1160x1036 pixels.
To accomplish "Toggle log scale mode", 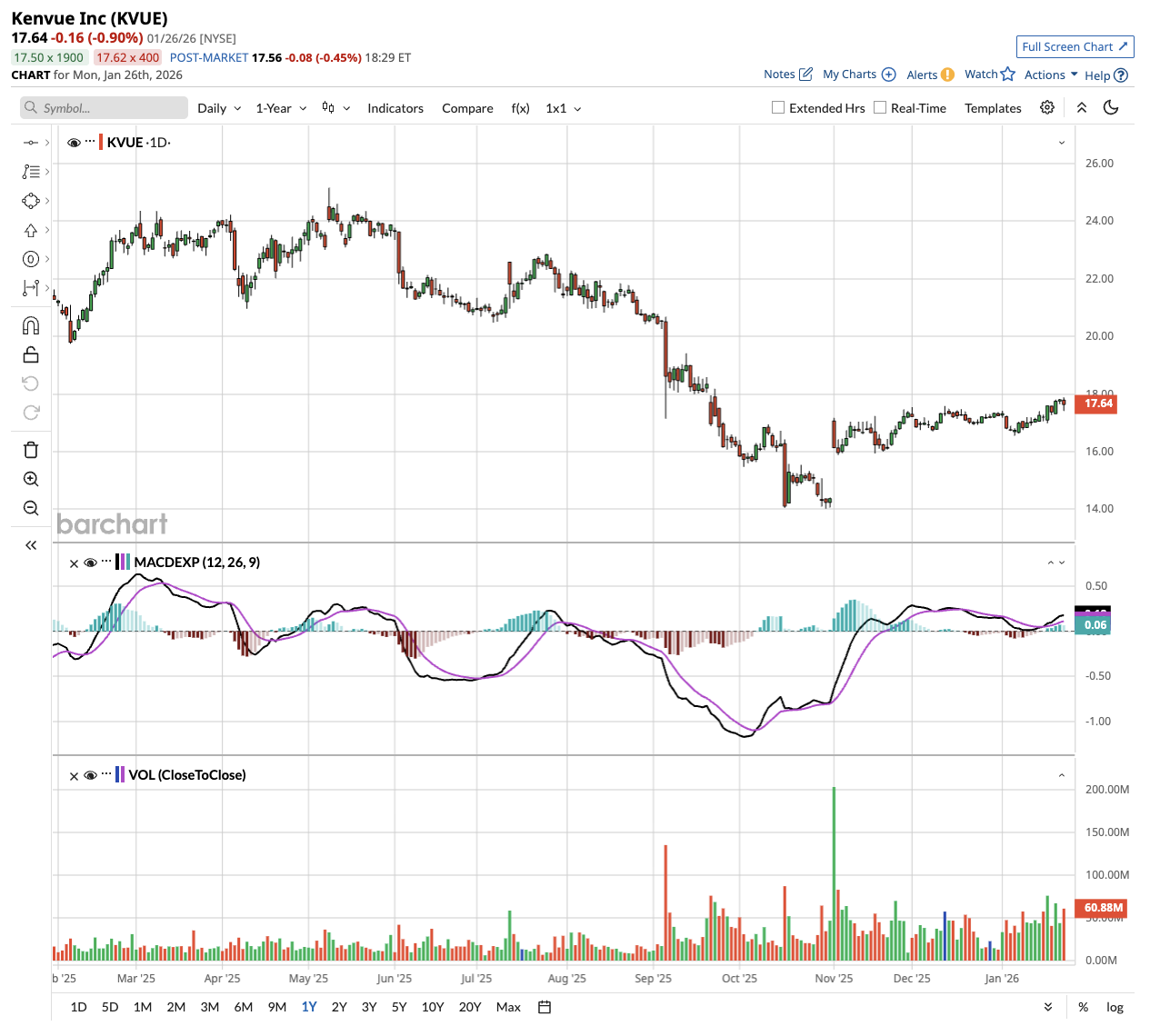I will coord(1115,1007).
